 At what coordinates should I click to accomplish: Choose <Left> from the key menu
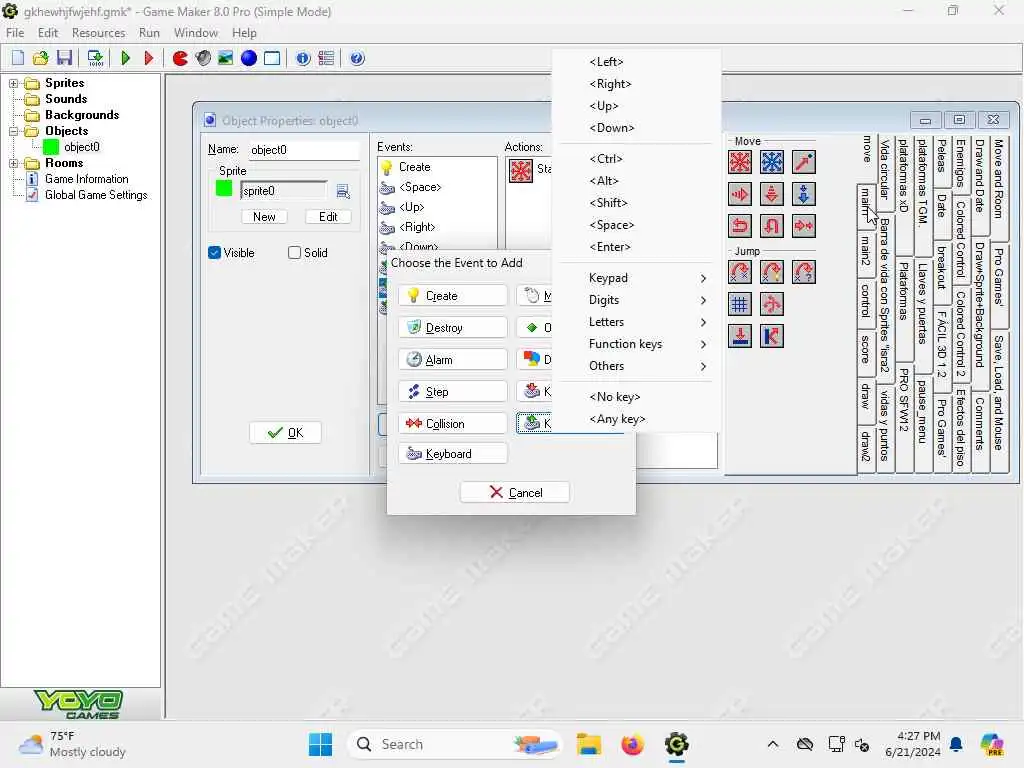637,62
